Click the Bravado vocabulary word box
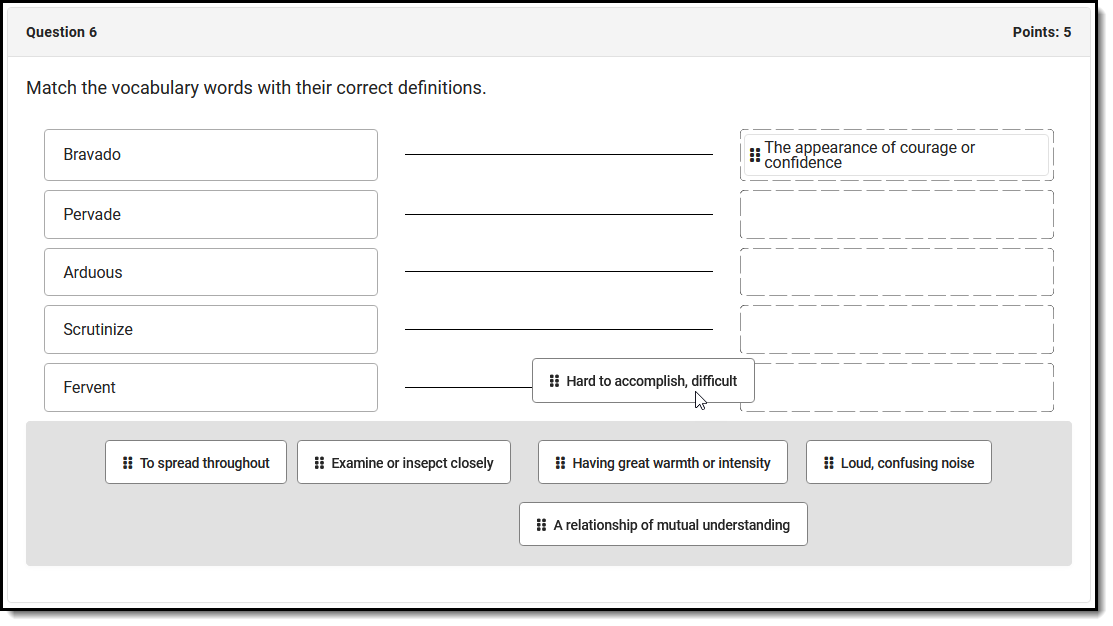This screenshot has height=626, width=1113. [x=210, y=155]
